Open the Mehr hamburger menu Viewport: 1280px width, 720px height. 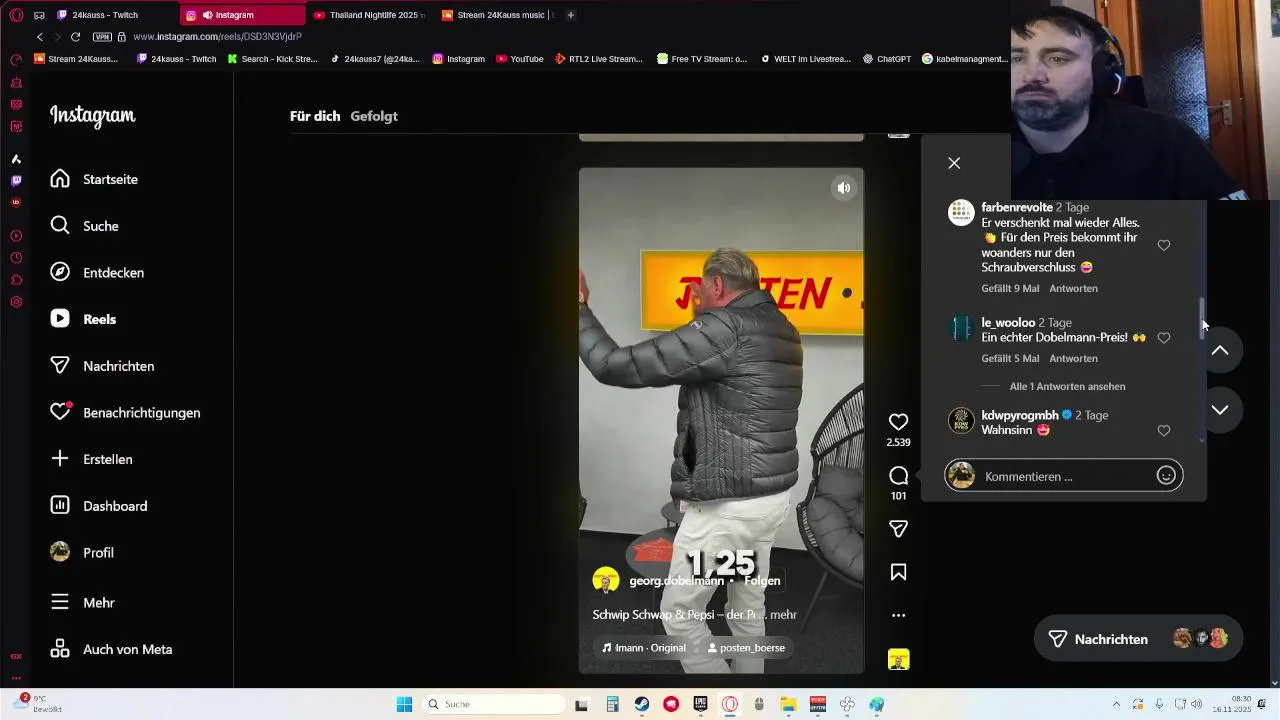(x=82, y=603)
